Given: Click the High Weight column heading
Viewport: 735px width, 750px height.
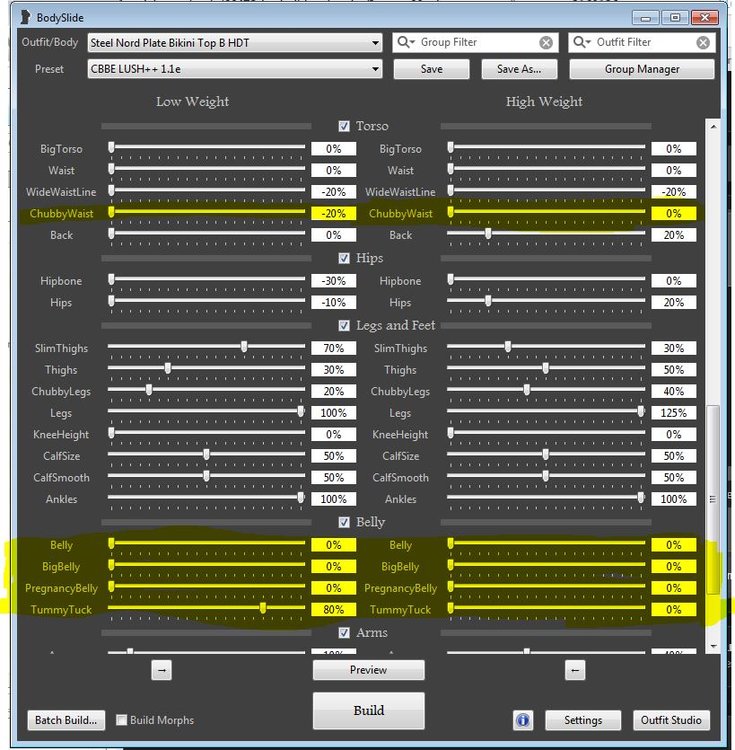Looking at the screenshot, I should coord(544,101).
